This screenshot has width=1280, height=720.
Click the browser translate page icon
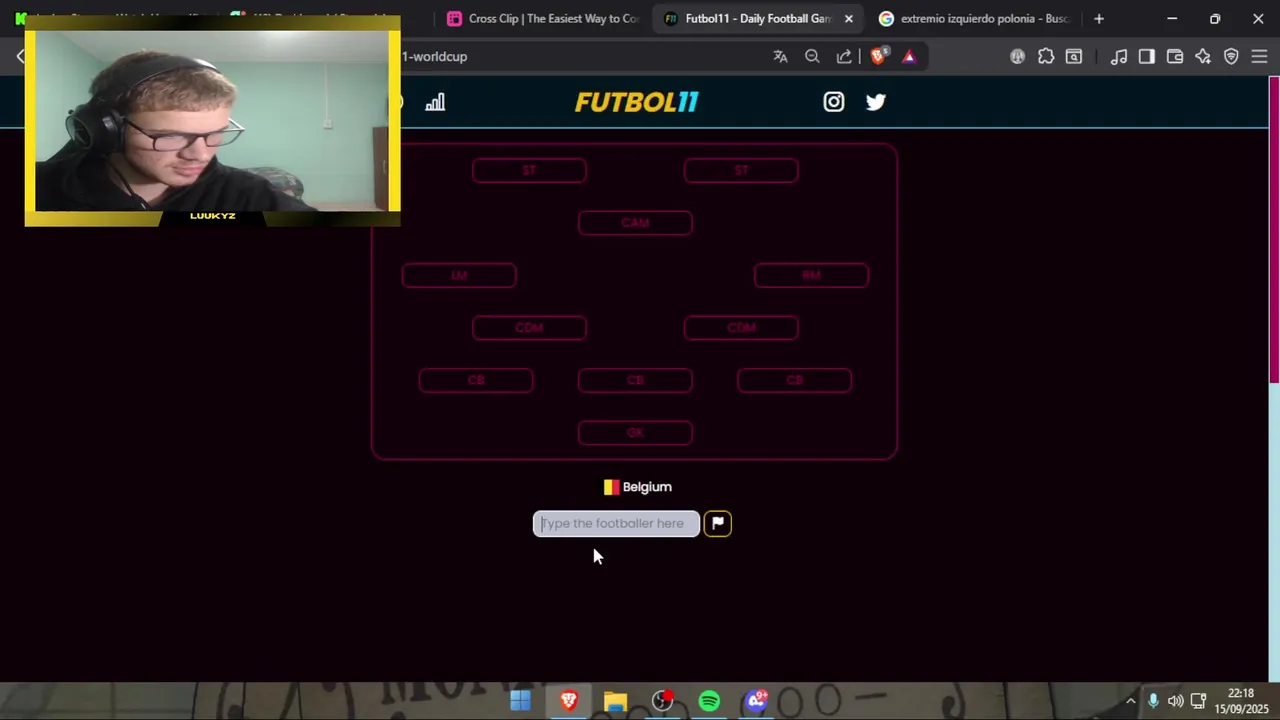point(780,57)
